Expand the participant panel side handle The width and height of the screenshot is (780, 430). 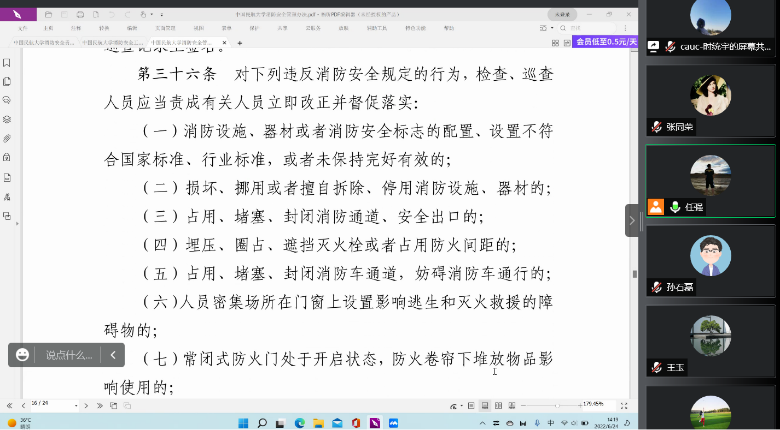632,220
